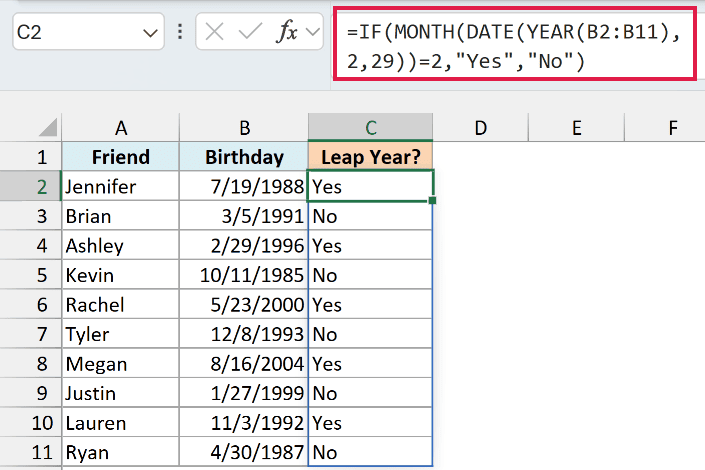The image size is (705, 470).
Task: Select column C header
Action: (370, 128)
